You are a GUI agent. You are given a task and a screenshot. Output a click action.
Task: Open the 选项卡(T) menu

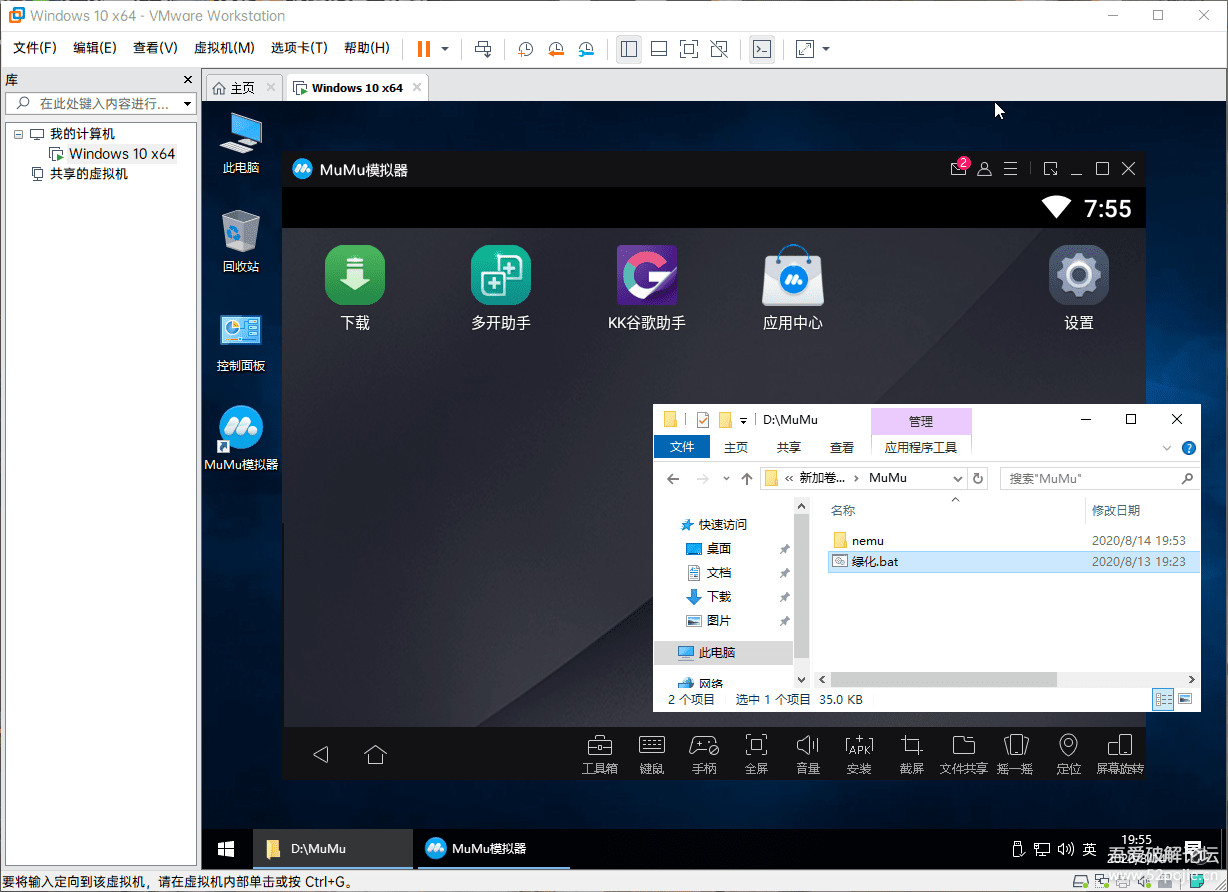pyautogui.click(x=299, y=48)
